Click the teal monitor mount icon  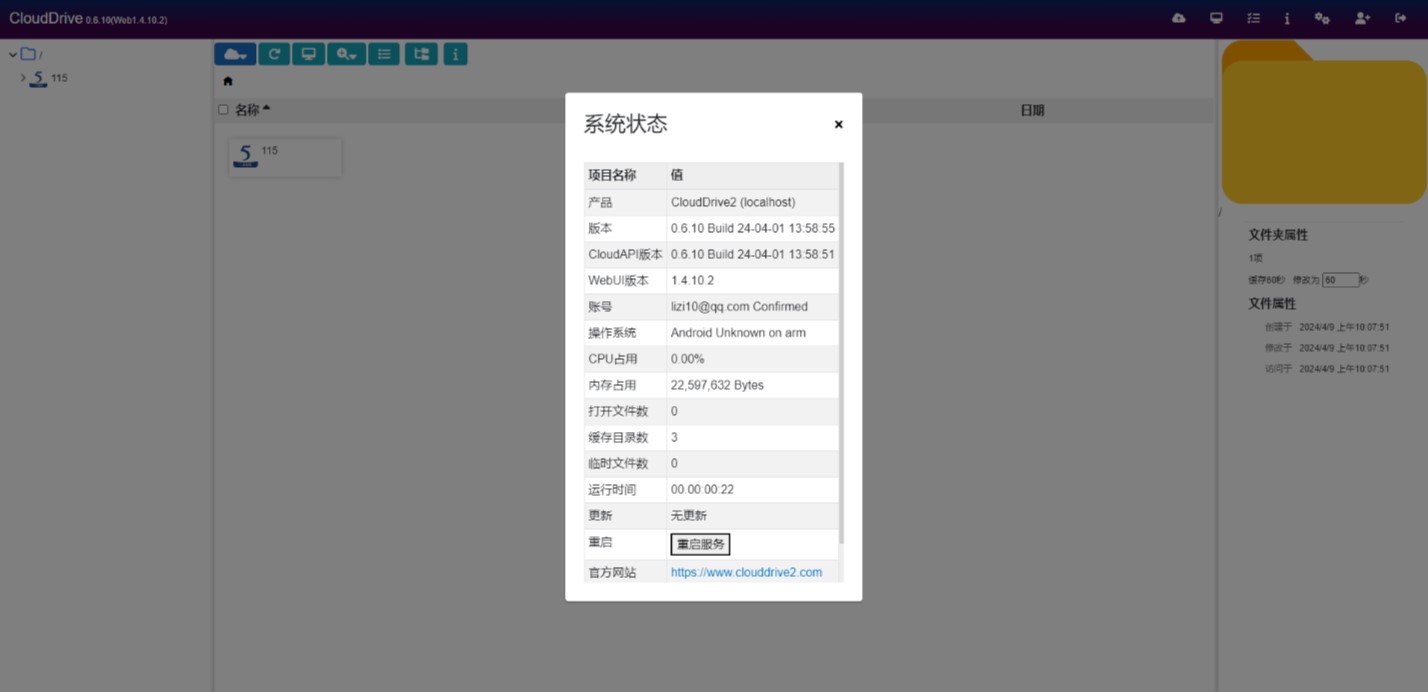pyautogui.click(x=308, y=54)
